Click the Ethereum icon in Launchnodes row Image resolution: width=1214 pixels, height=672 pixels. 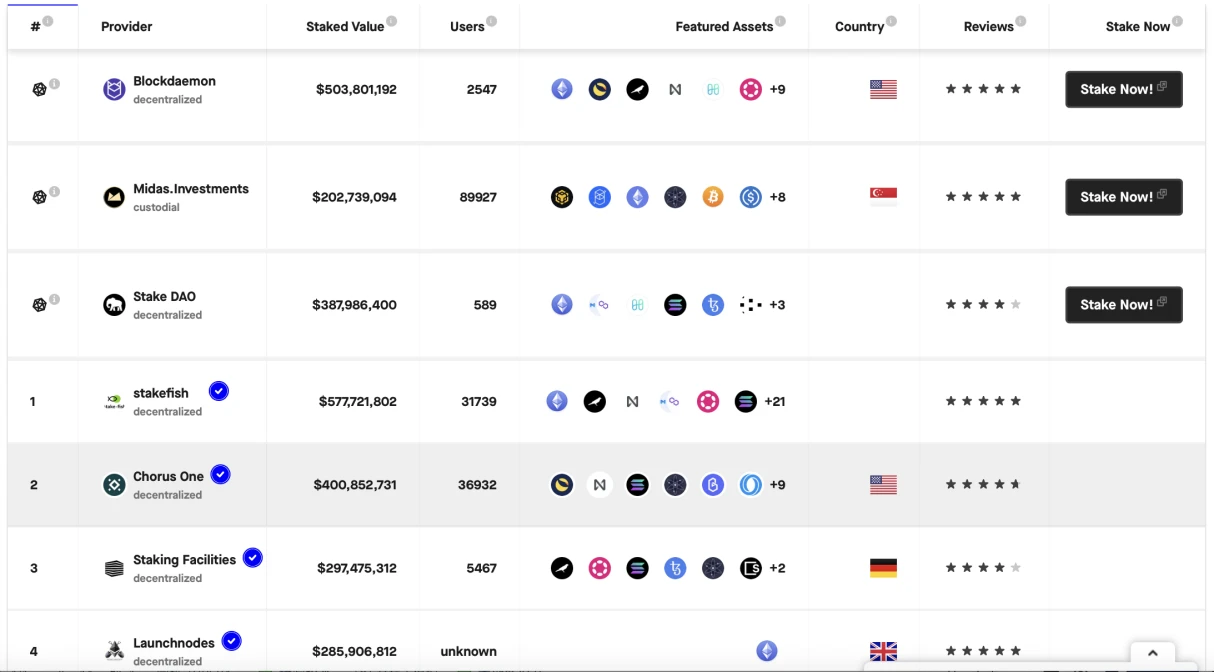point(767,651)
